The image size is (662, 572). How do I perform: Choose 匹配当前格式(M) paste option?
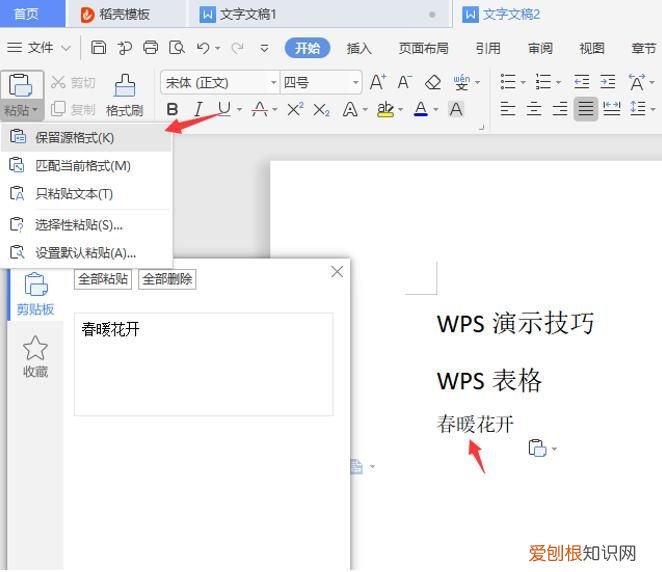pos(87,166)
